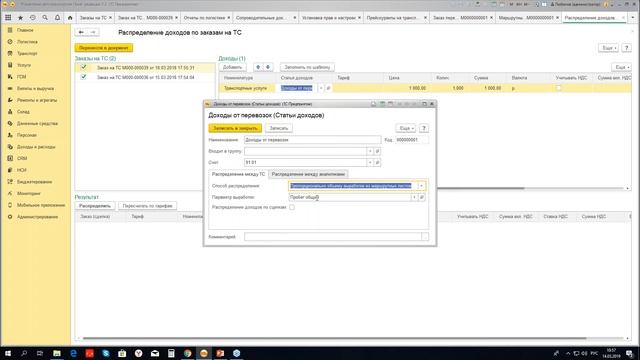The width and height of the screenshot is (640, 360).
Task: Open the 'Входит в группу' field's linked item
Action: (x=378, y=151)
